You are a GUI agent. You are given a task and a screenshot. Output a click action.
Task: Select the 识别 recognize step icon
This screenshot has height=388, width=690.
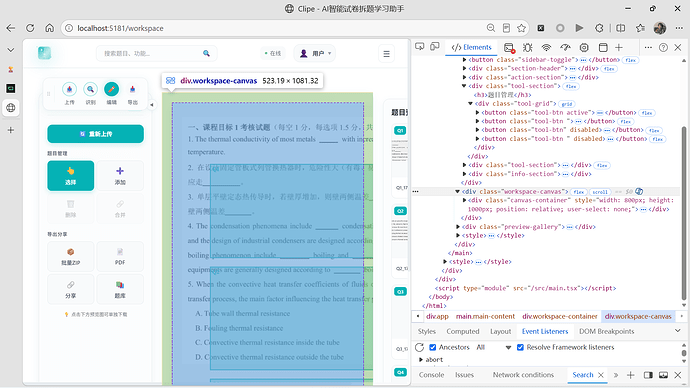(90, 89)
